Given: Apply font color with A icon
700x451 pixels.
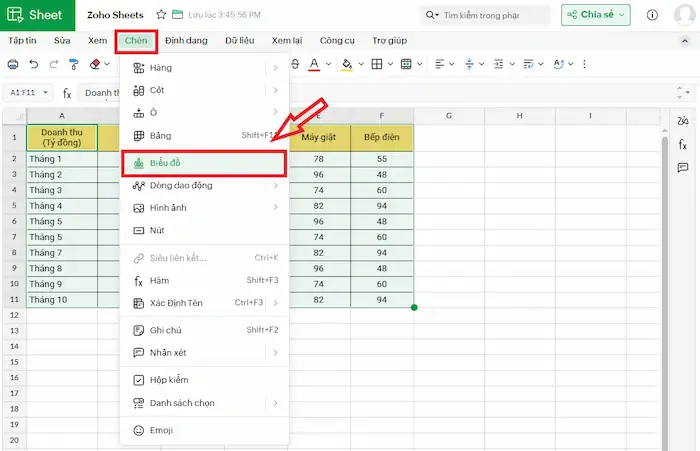Looking at the screenshot, I should click(x=314, y=64).
